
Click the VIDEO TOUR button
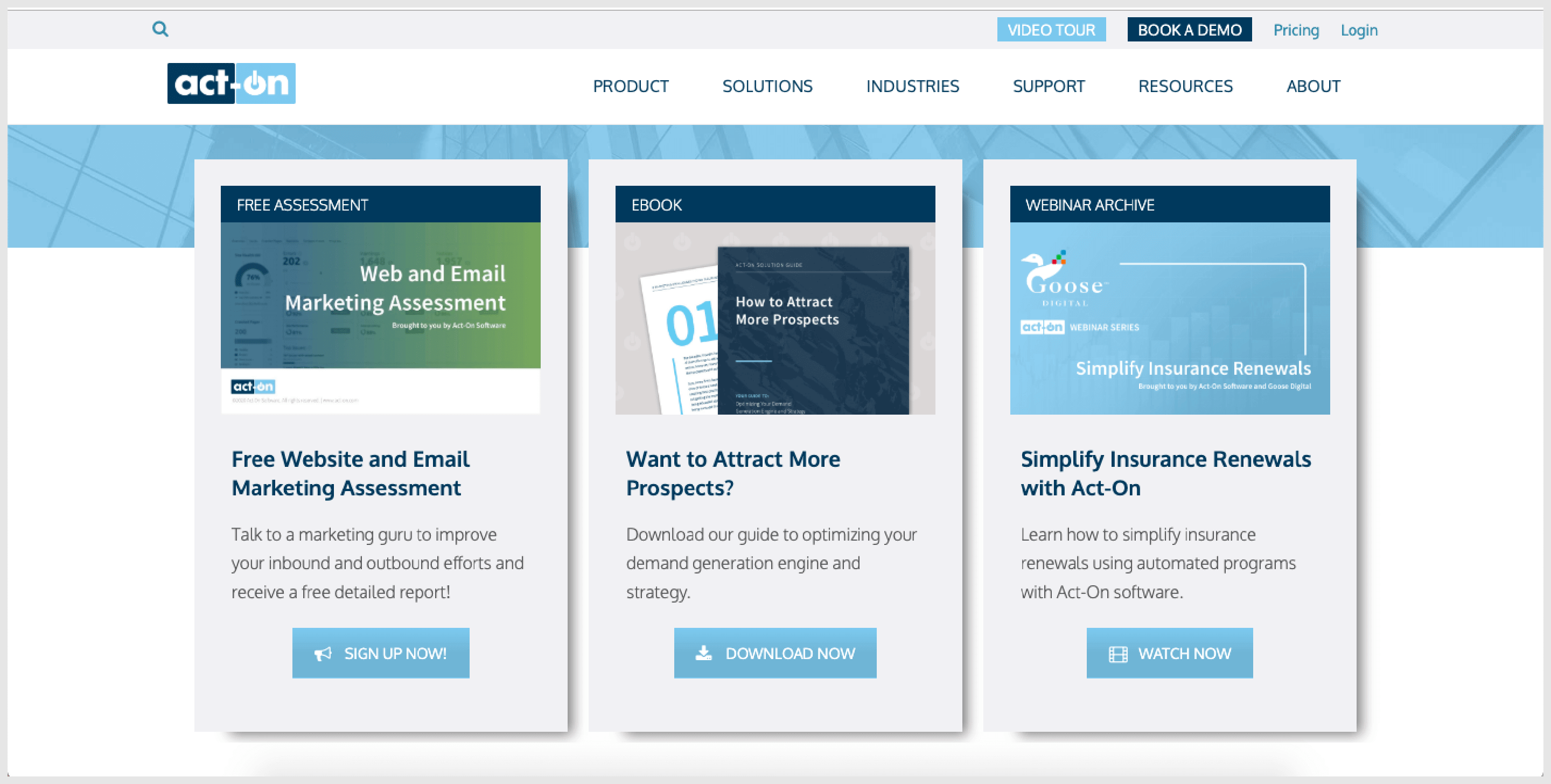pos(1053,30)
